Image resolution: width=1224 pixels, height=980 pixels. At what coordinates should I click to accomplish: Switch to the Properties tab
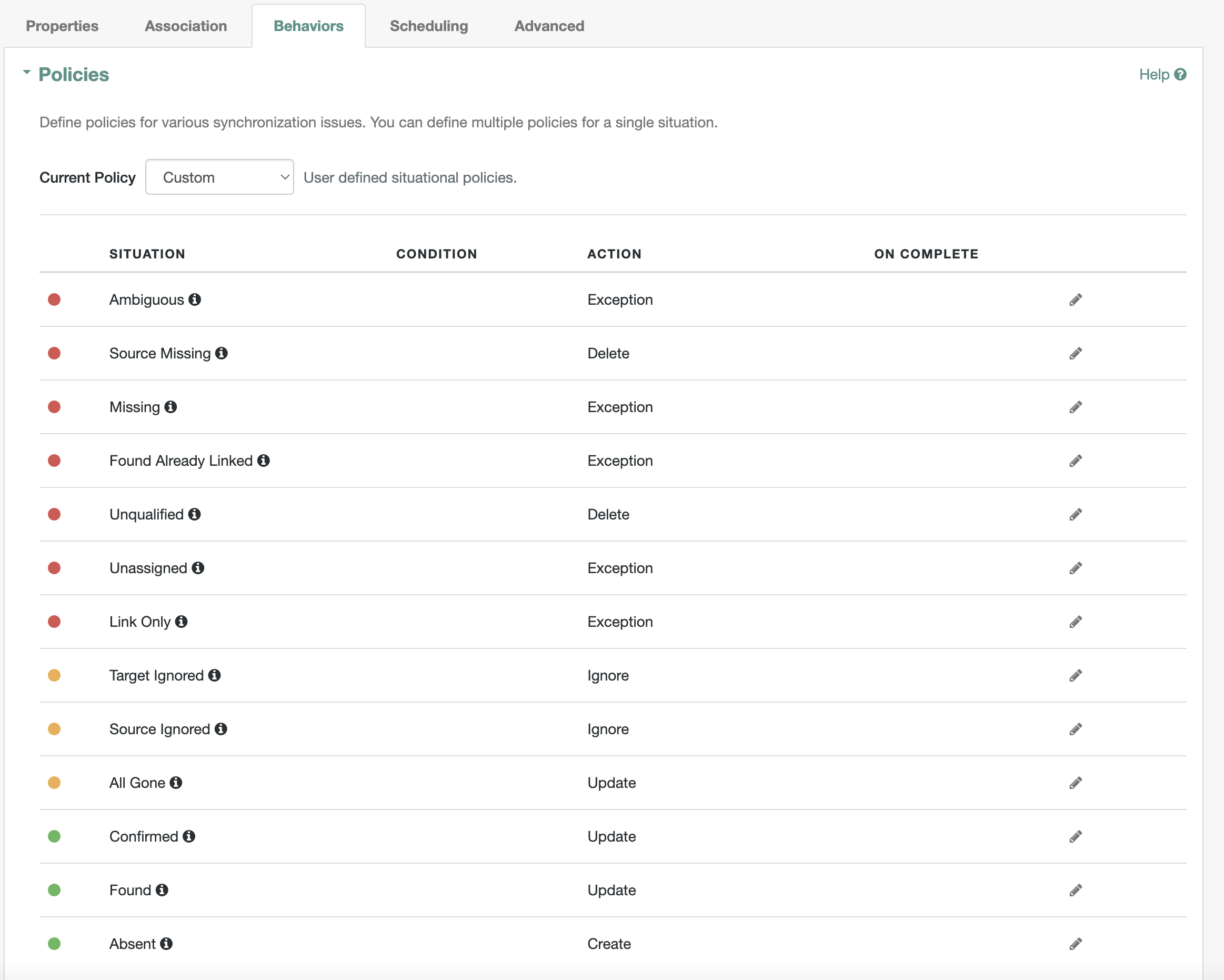tap(62, 26)
